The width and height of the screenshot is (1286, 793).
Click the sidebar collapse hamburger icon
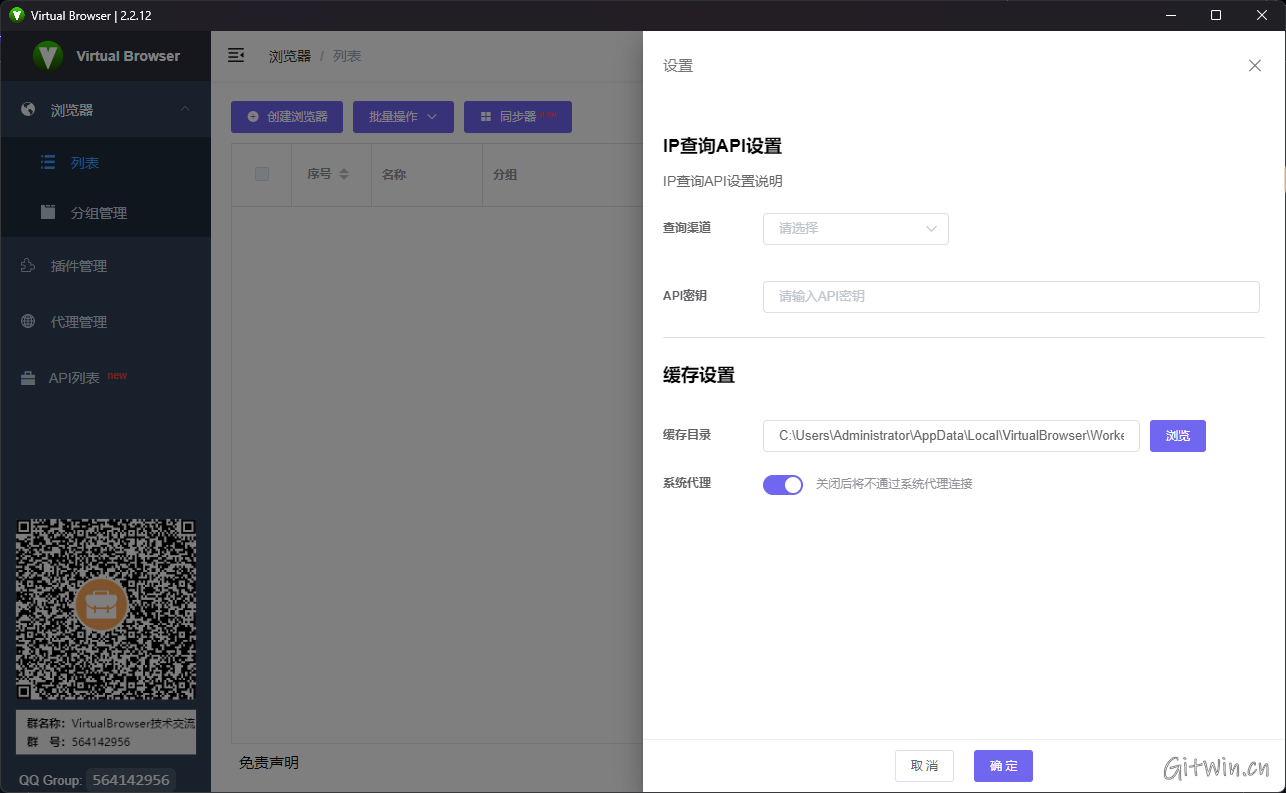click(x=236, y=56)
